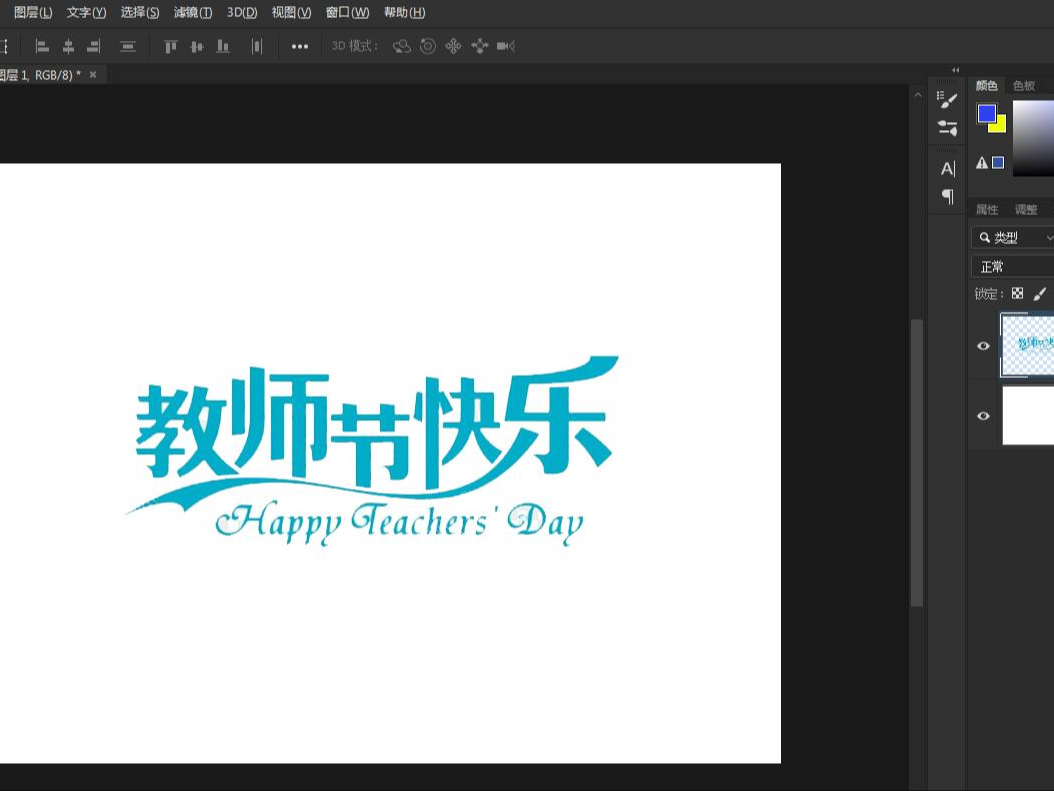Open the Character panel icon
Viewport: 1054px width, 791px height.
pos(946,168)
